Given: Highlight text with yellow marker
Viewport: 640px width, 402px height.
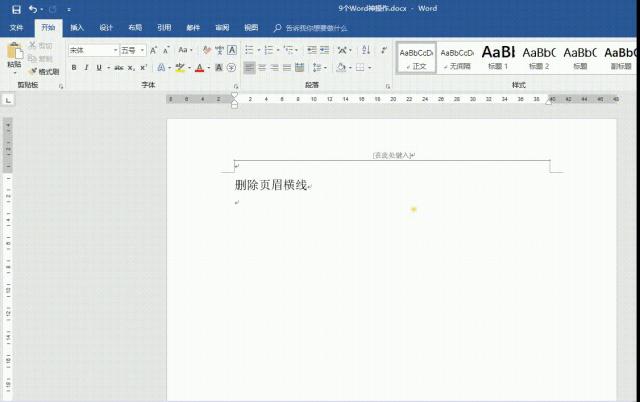Looking at the screenshot, I should [180, 68].
